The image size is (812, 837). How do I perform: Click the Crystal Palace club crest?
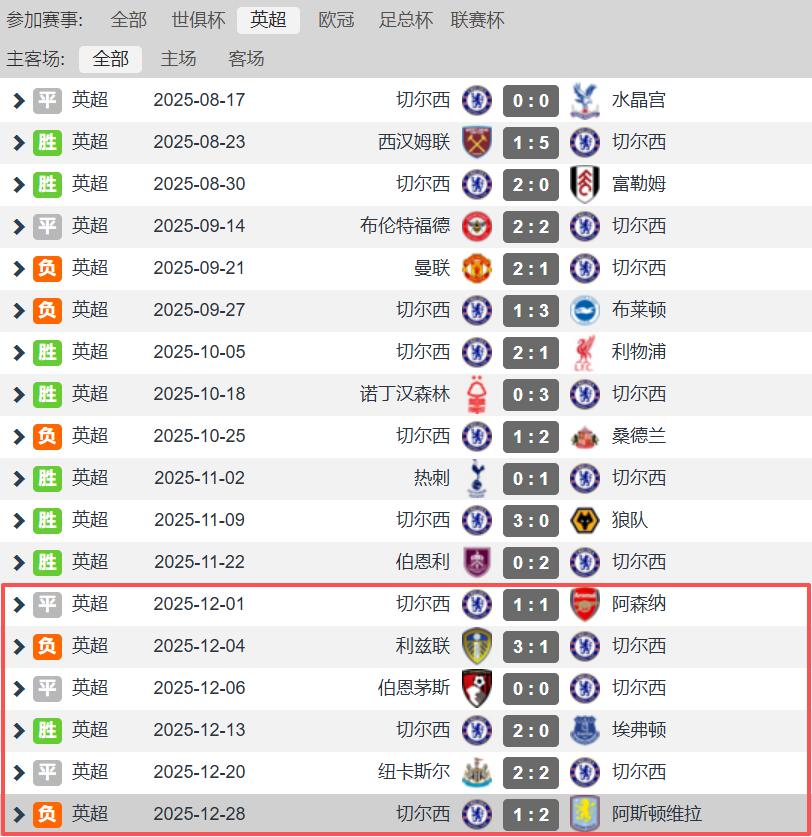585,100
